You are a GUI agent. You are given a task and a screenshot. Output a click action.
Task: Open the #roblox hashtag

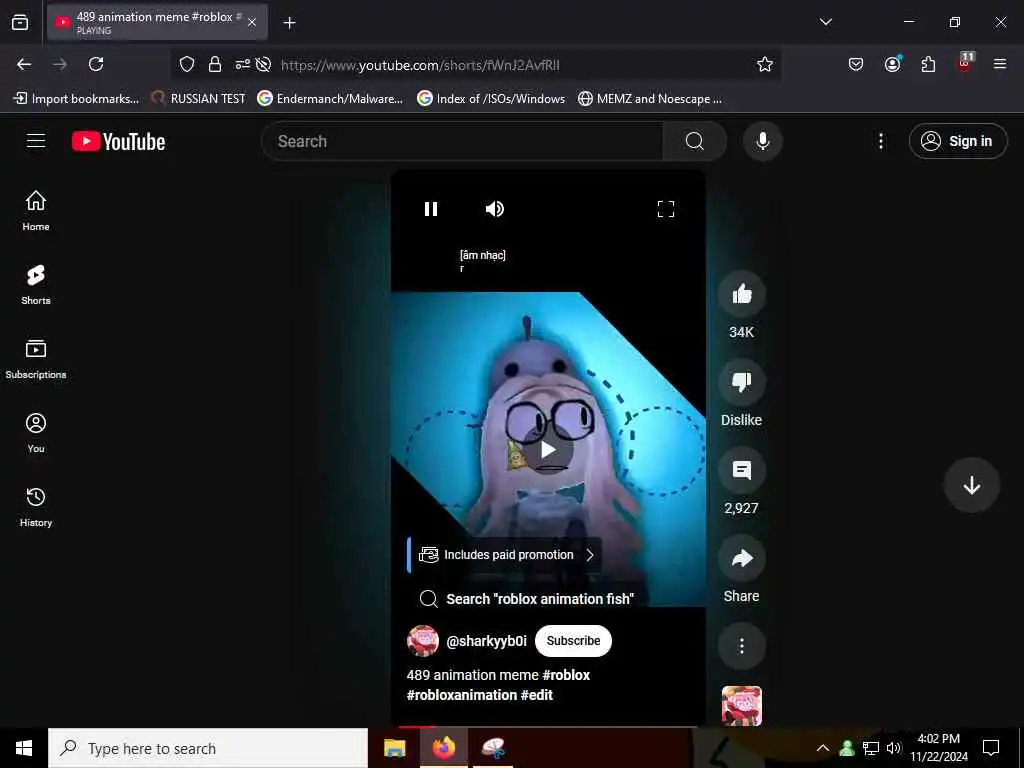pos(566,675)
